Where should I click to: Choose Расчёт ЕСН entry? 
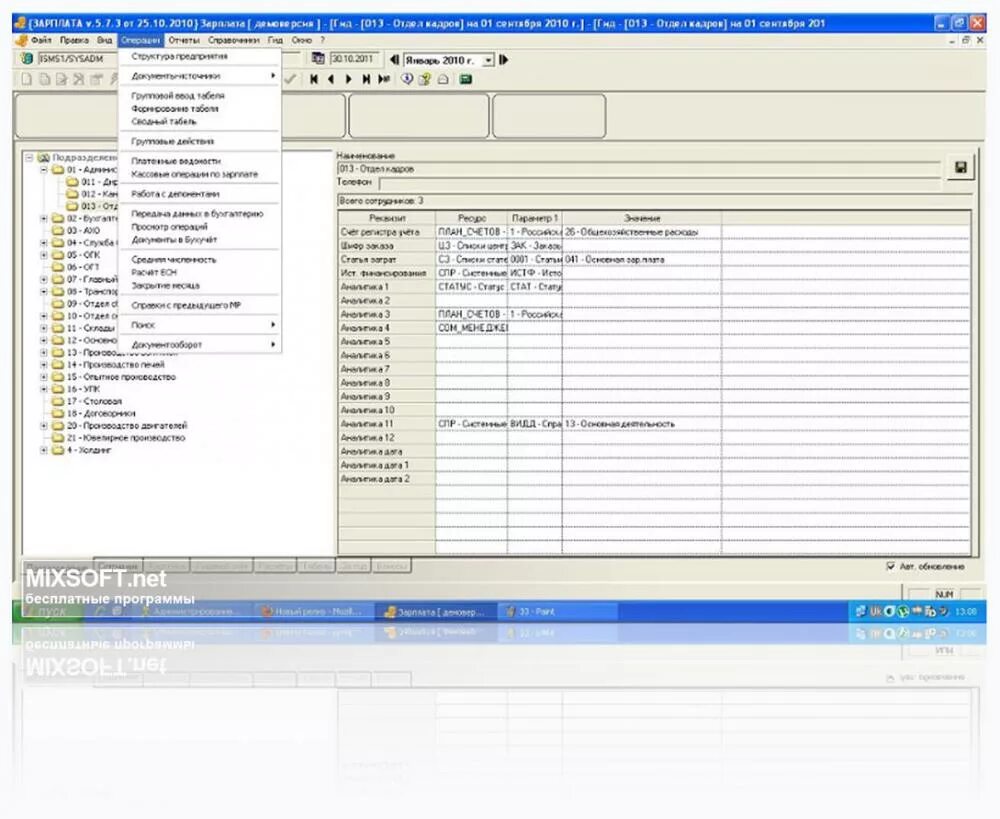[199, 272]
